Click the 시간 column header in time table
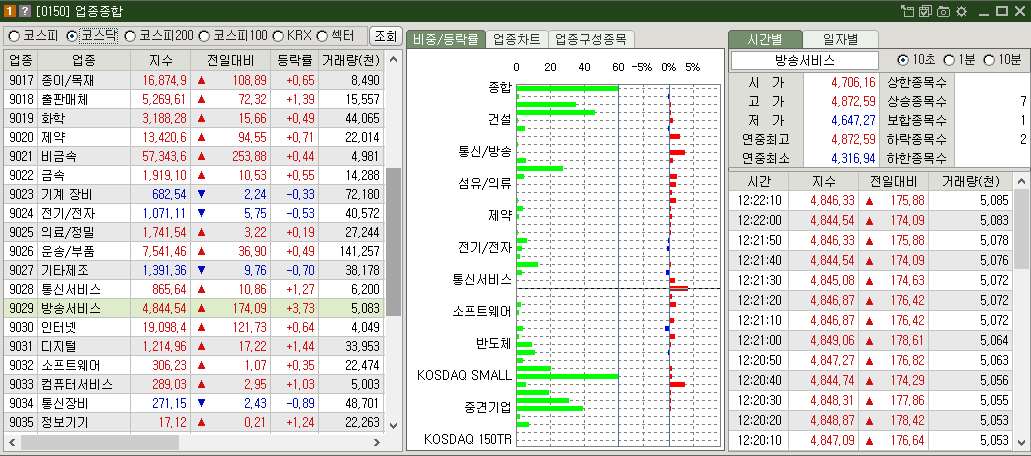 pos(759,181)
